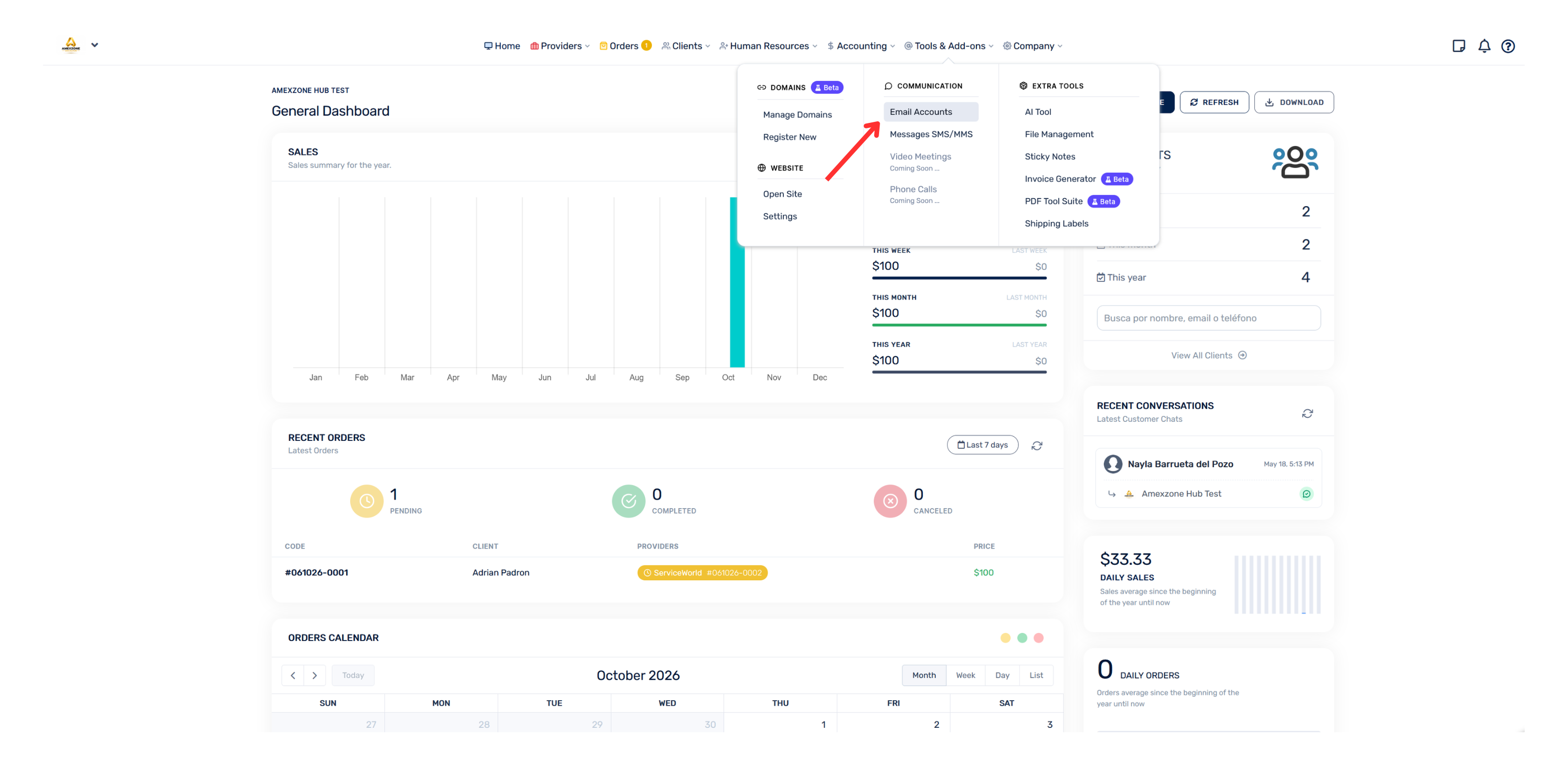This screenshot has height=784, width=1568.
Task: Expand the account dropdown next to the logo
Action: point(94,45)
